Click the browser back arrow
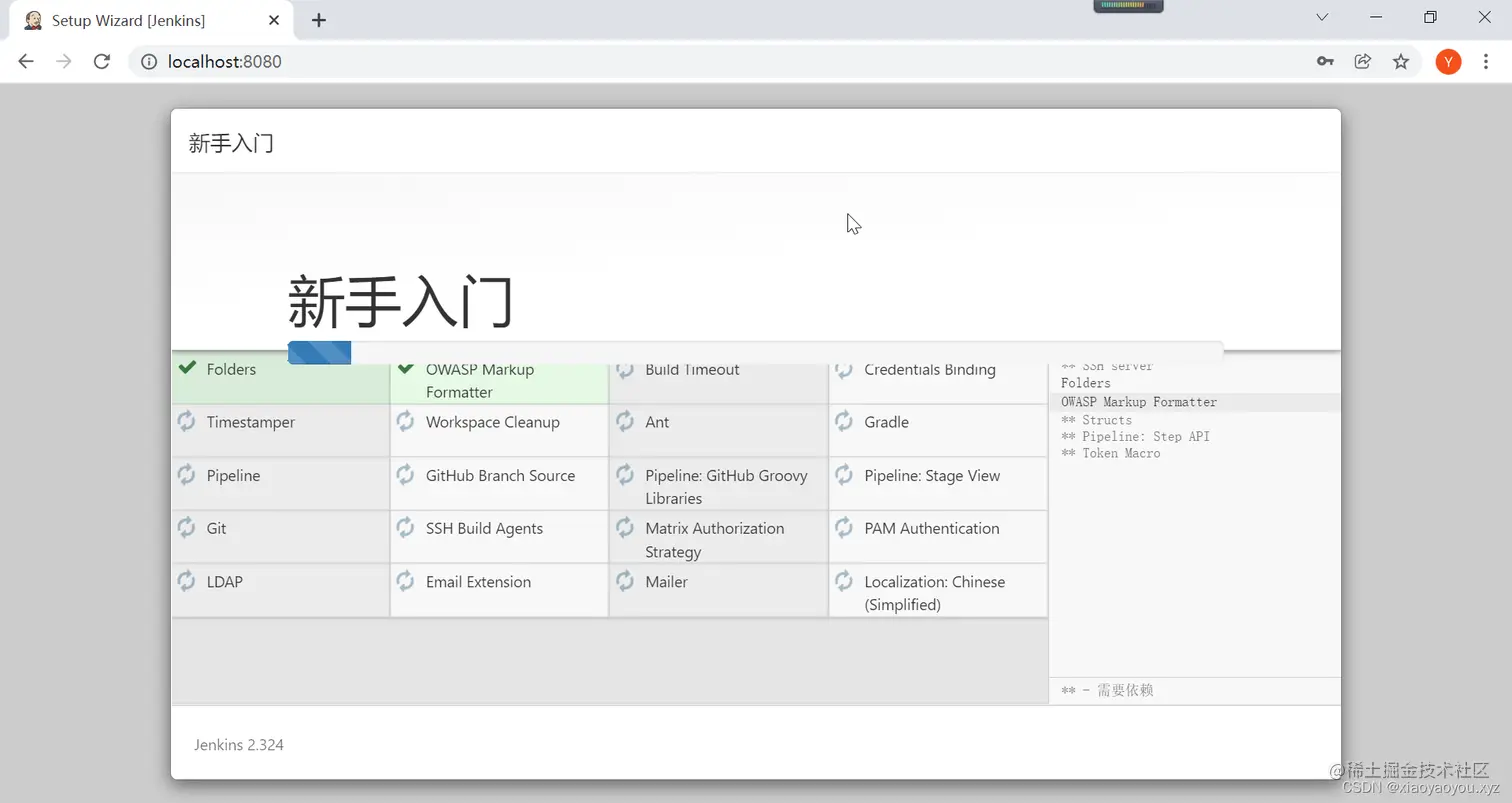Screen dimensions: 1512x803 [x=26, y=61]
